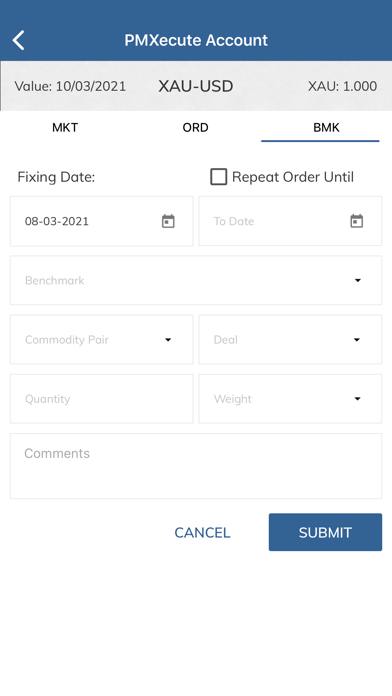Tap the XAU: 1.000 amount label
Viewport: 392px width, 696px height.
click(342, 86)
